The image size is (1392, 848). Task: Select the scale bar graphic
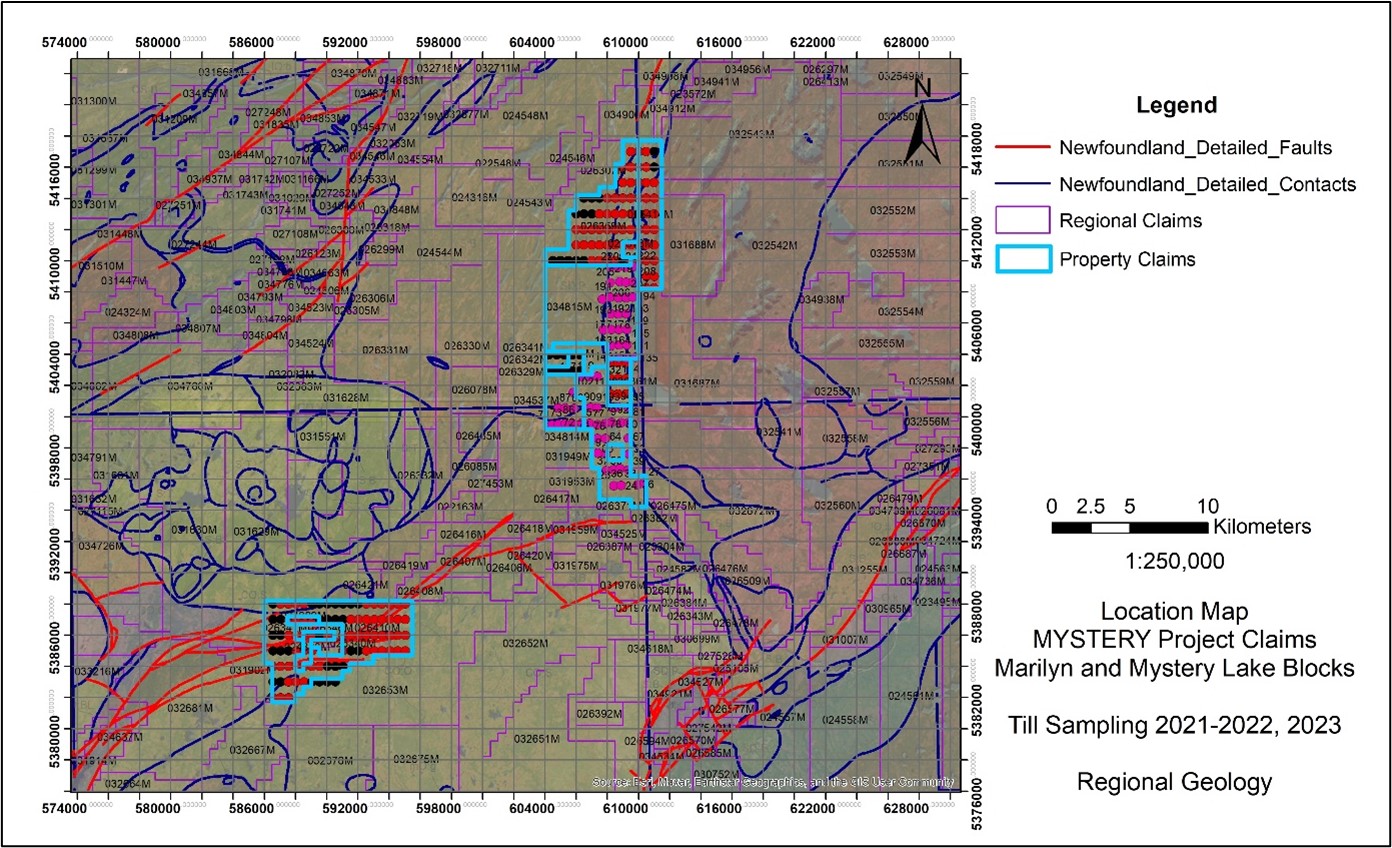(x=1129, y=527)
